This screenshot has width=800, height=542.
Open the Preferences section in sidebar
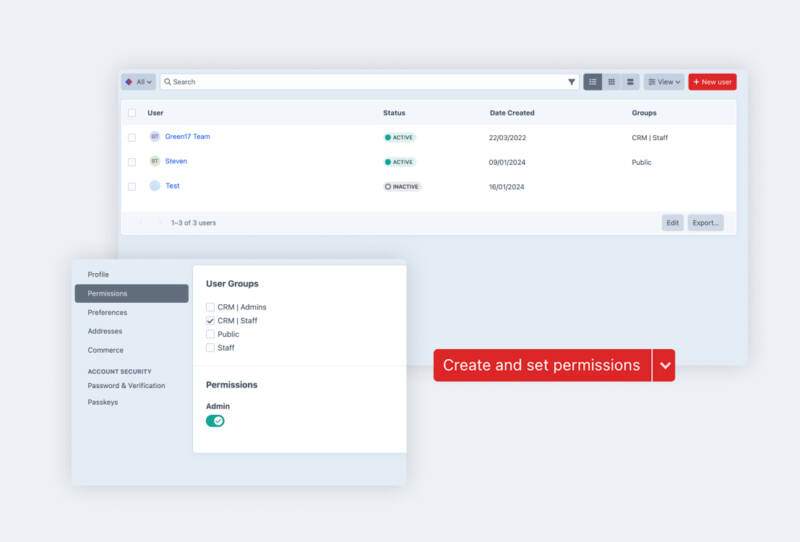click(x=107, y=312)
